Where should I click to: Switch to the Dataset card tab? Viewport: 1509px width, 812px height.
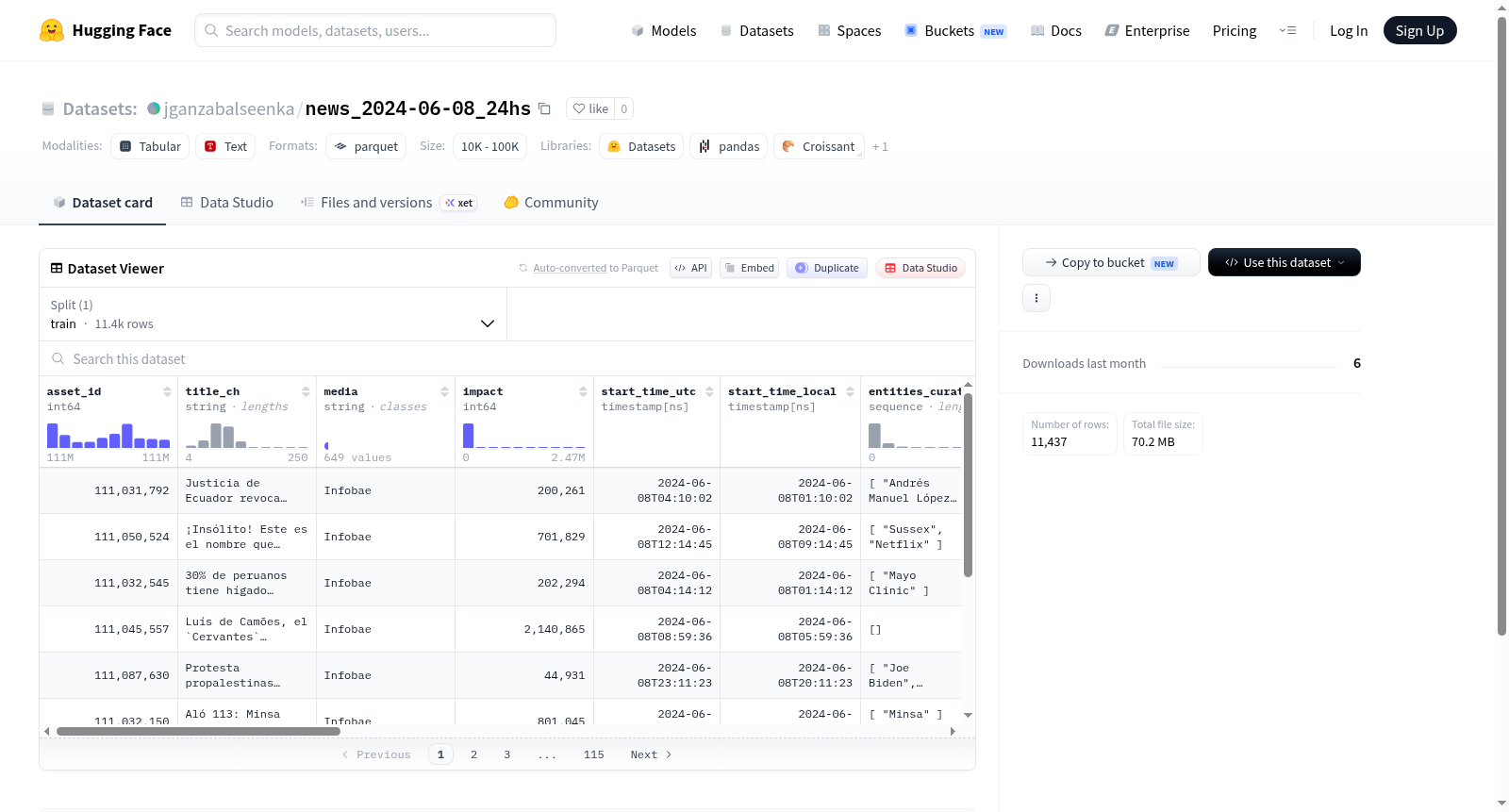click(x=102, y=203)
